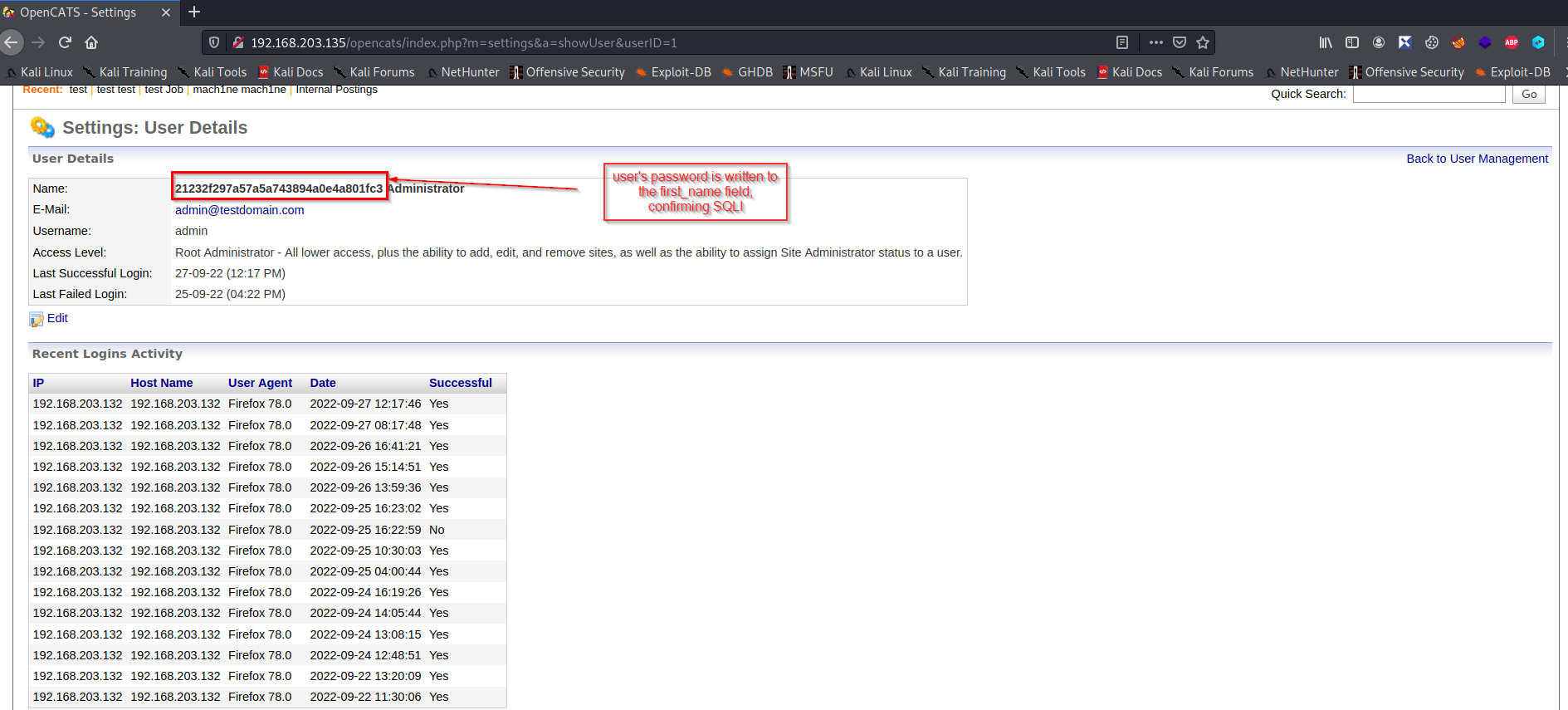Bookmark this page with star icon
This screenshot has width=1568, height=710.
point(1203,42)
